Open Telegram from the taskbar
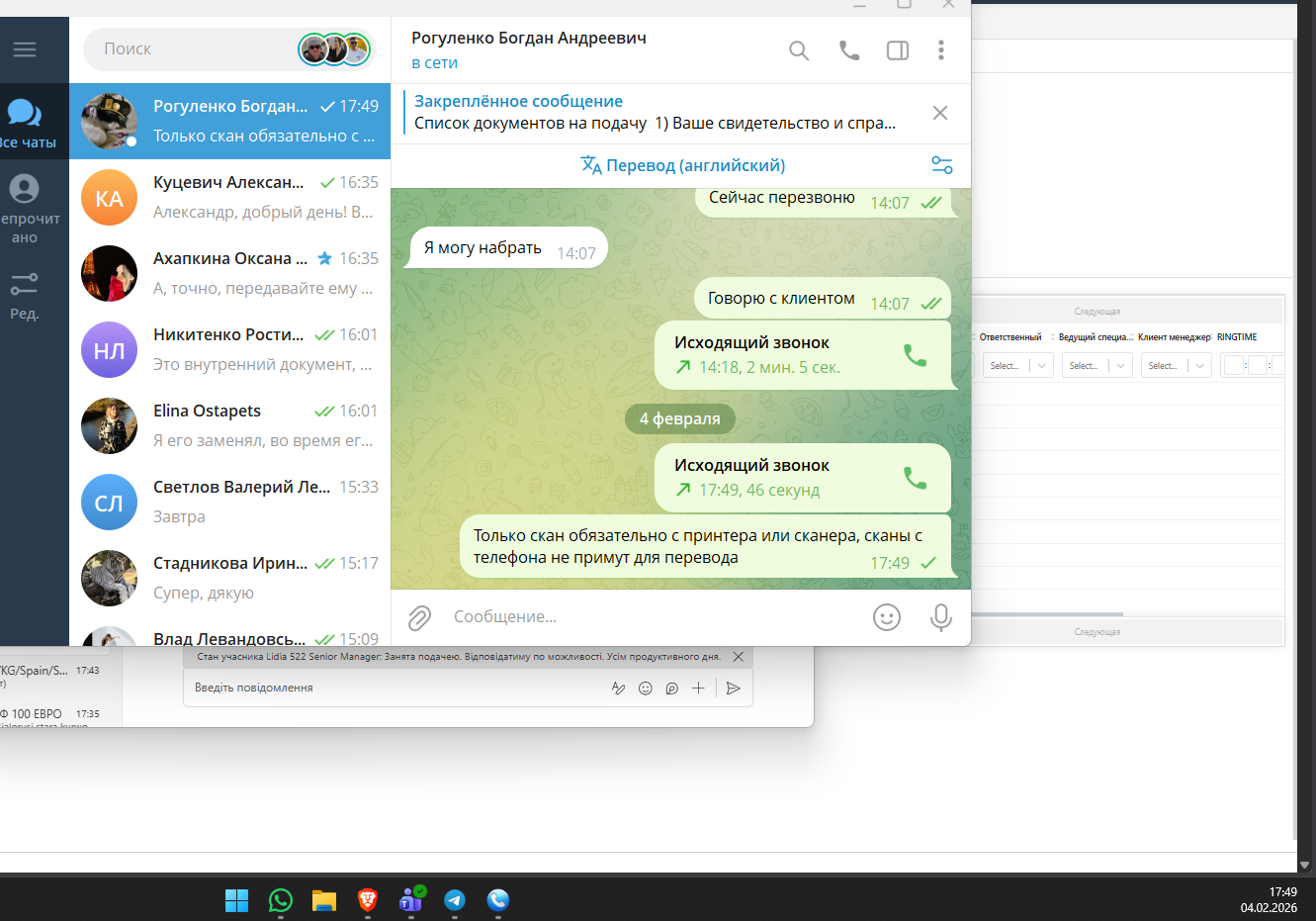The width and height of the screenshot is (1316, 921). (x=455, y=900)
